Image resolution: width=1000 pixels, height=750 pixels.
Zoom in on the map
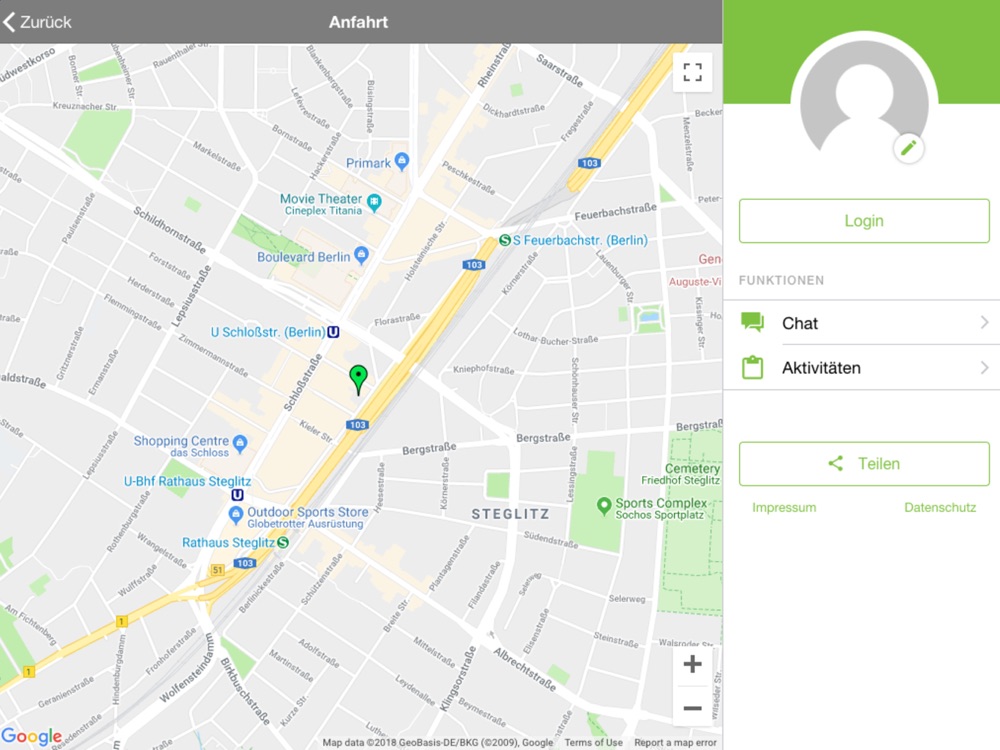tap(692, 665)
